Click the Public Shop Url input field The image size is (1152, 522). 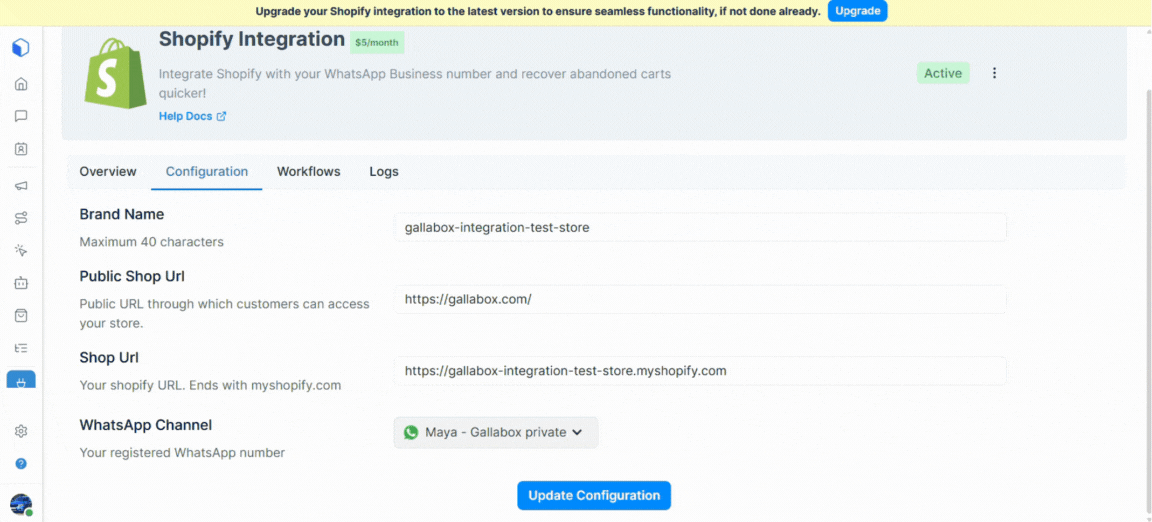click(x=699, y=299)
